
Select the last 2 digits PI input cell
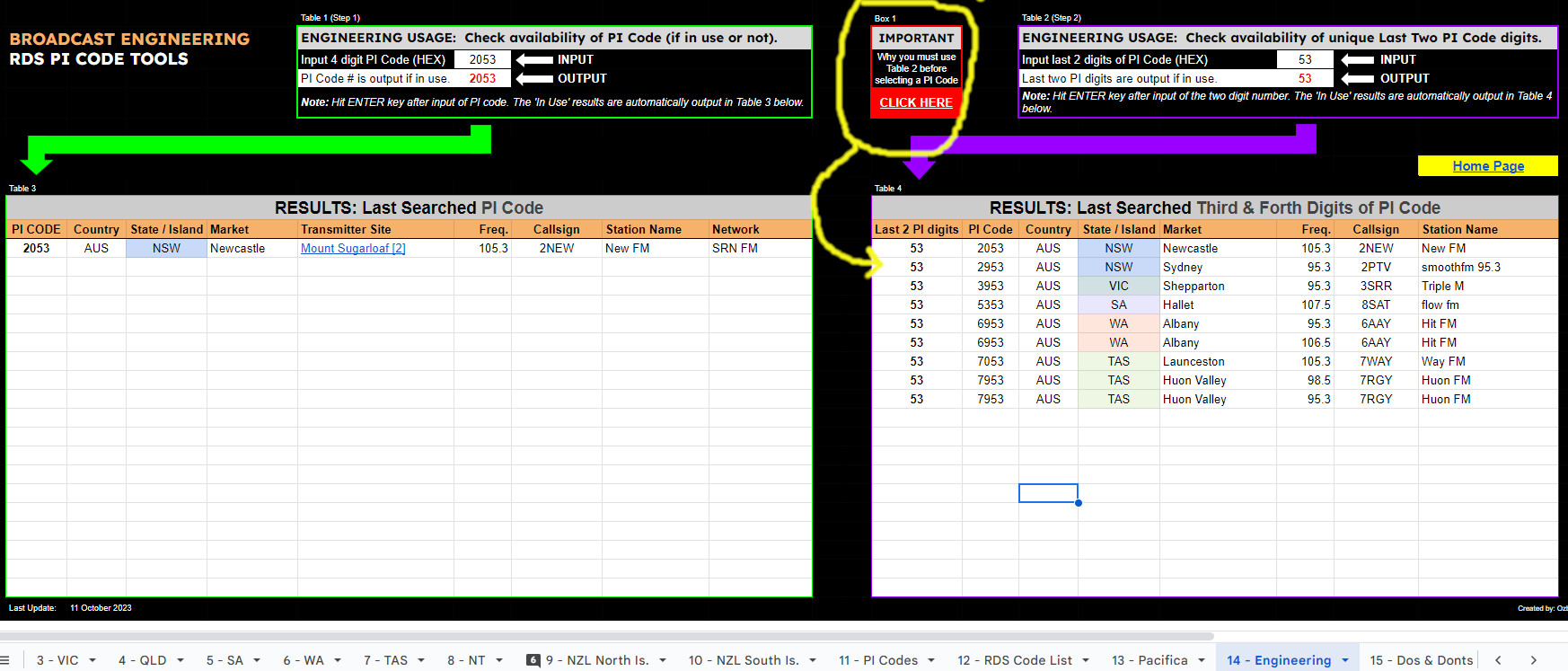click(x=1304, y=59)
